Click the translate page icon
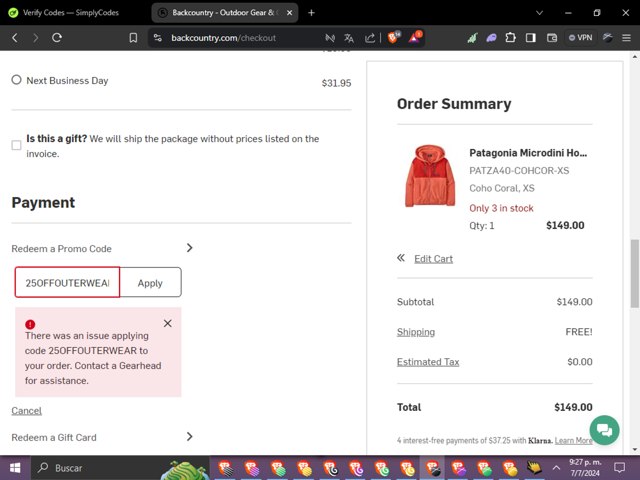The width and height of the screenshot is (640, 480). tap(349, 38)
